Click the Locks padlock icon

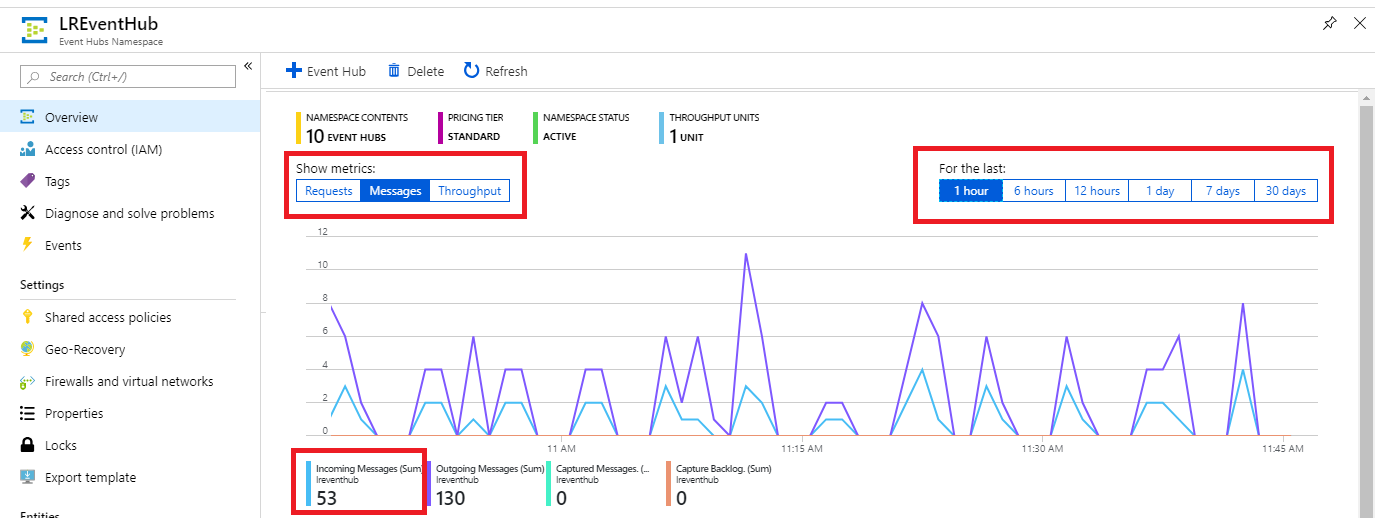[27, 446]
